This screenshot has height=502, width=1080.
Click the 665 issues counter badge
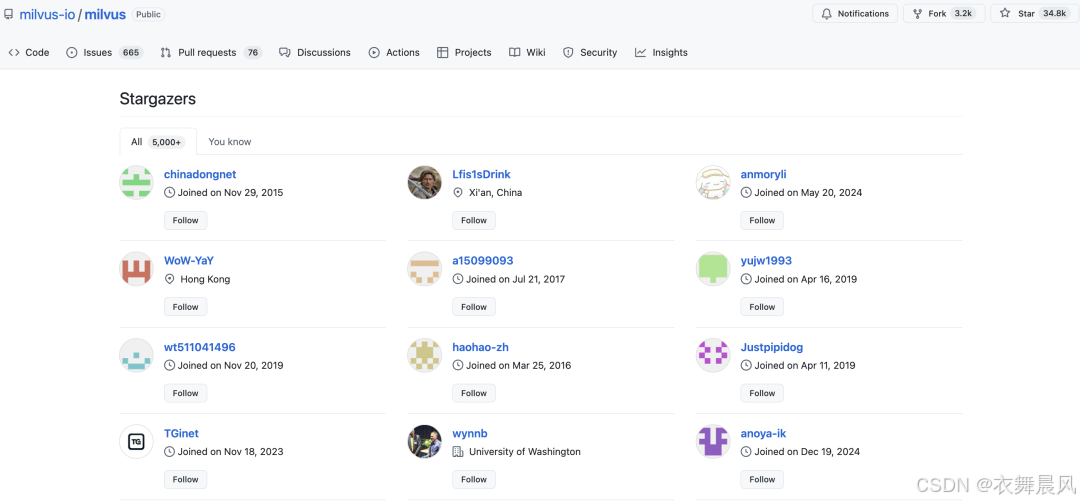coord(130,52)
